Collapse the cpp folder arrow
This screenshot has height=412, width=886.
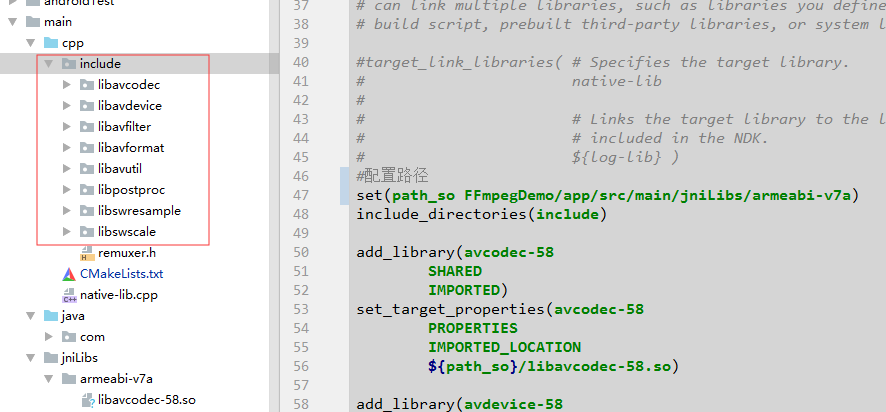[31, 43]
